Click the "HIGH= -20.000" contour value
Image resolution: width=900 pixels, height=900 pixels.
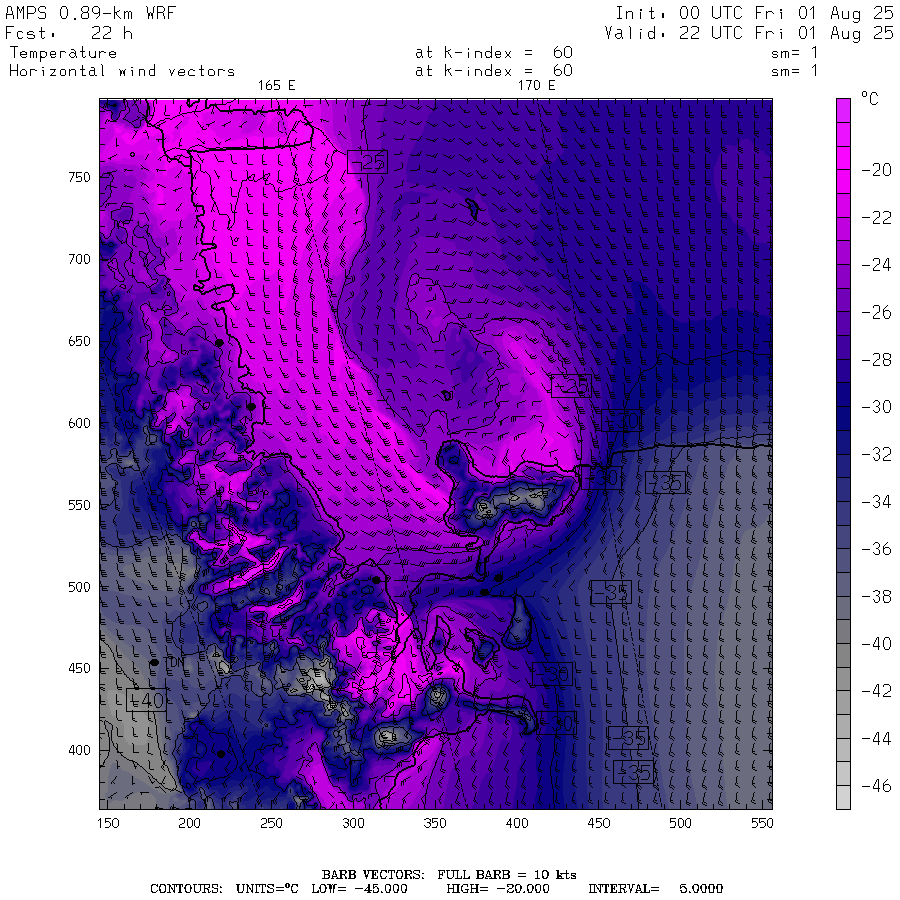click(x=498, y=889)
